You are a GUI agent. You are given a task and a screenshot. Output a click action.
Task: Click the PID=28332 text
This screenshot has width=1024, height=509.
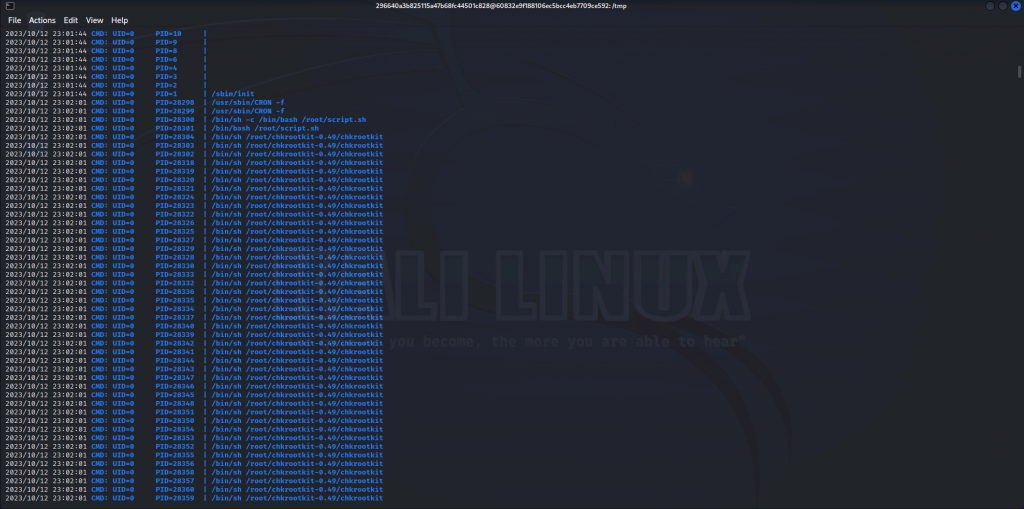(x=175, y=283)
